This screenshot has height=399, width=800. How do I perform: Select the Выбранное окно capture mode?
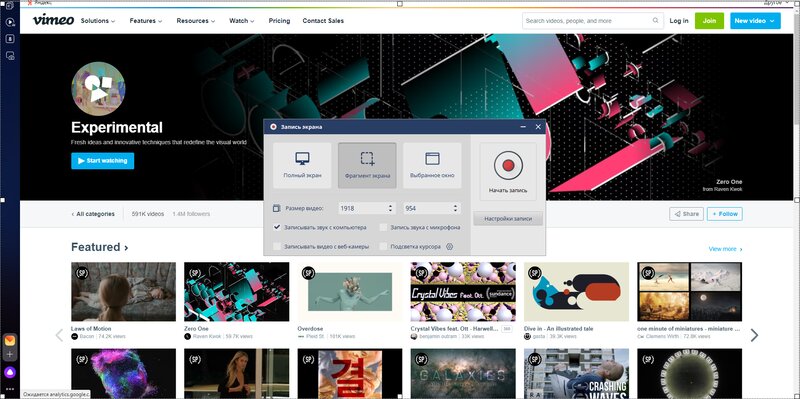point(432,165)
